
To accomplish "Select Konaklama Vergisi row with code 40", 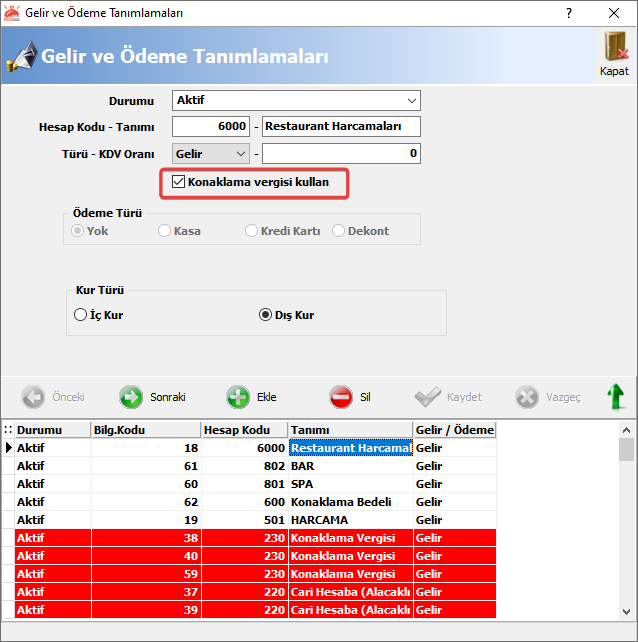I will [x=256, y=556].
